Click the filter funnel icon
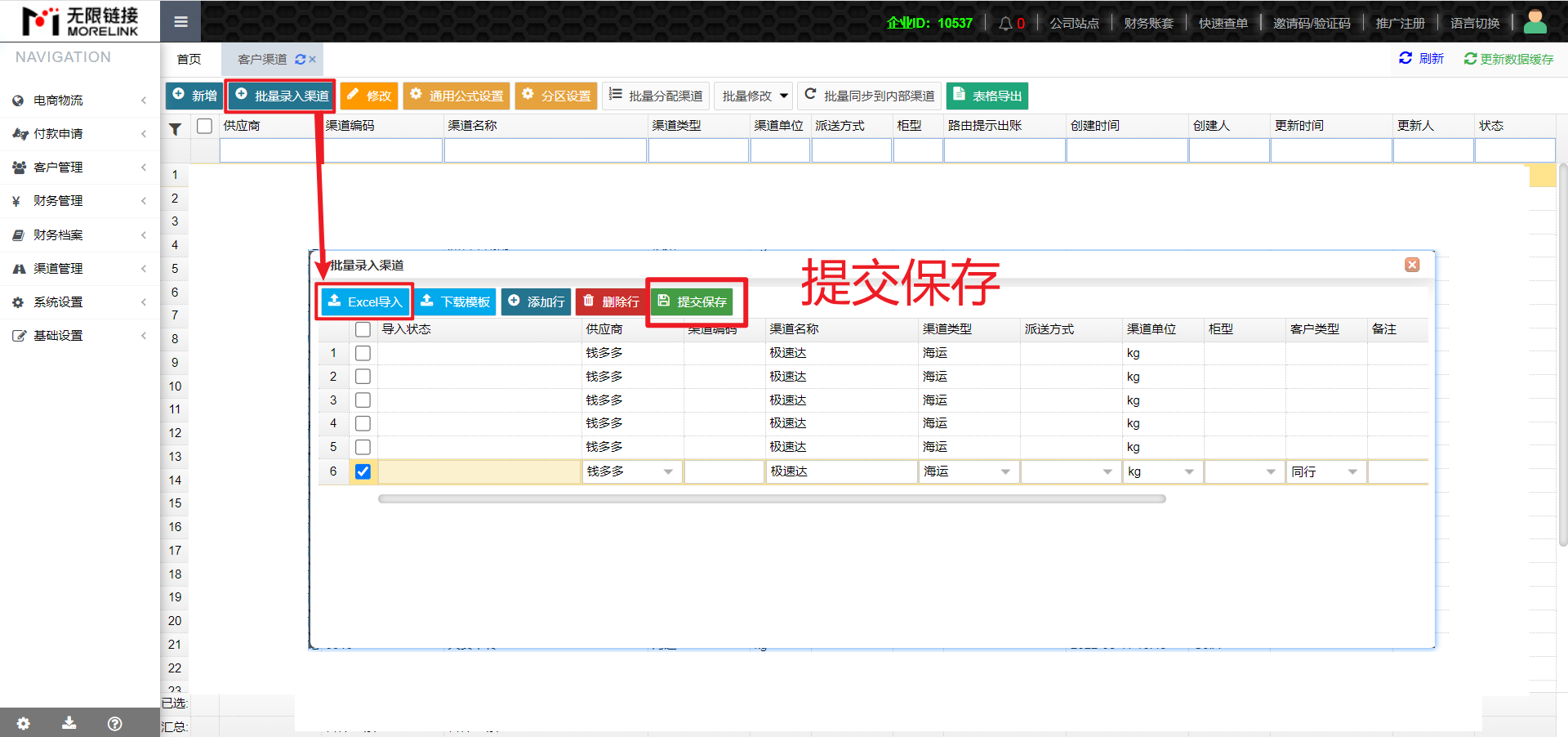The image size is (1568, 737). (x=175, y=129)
